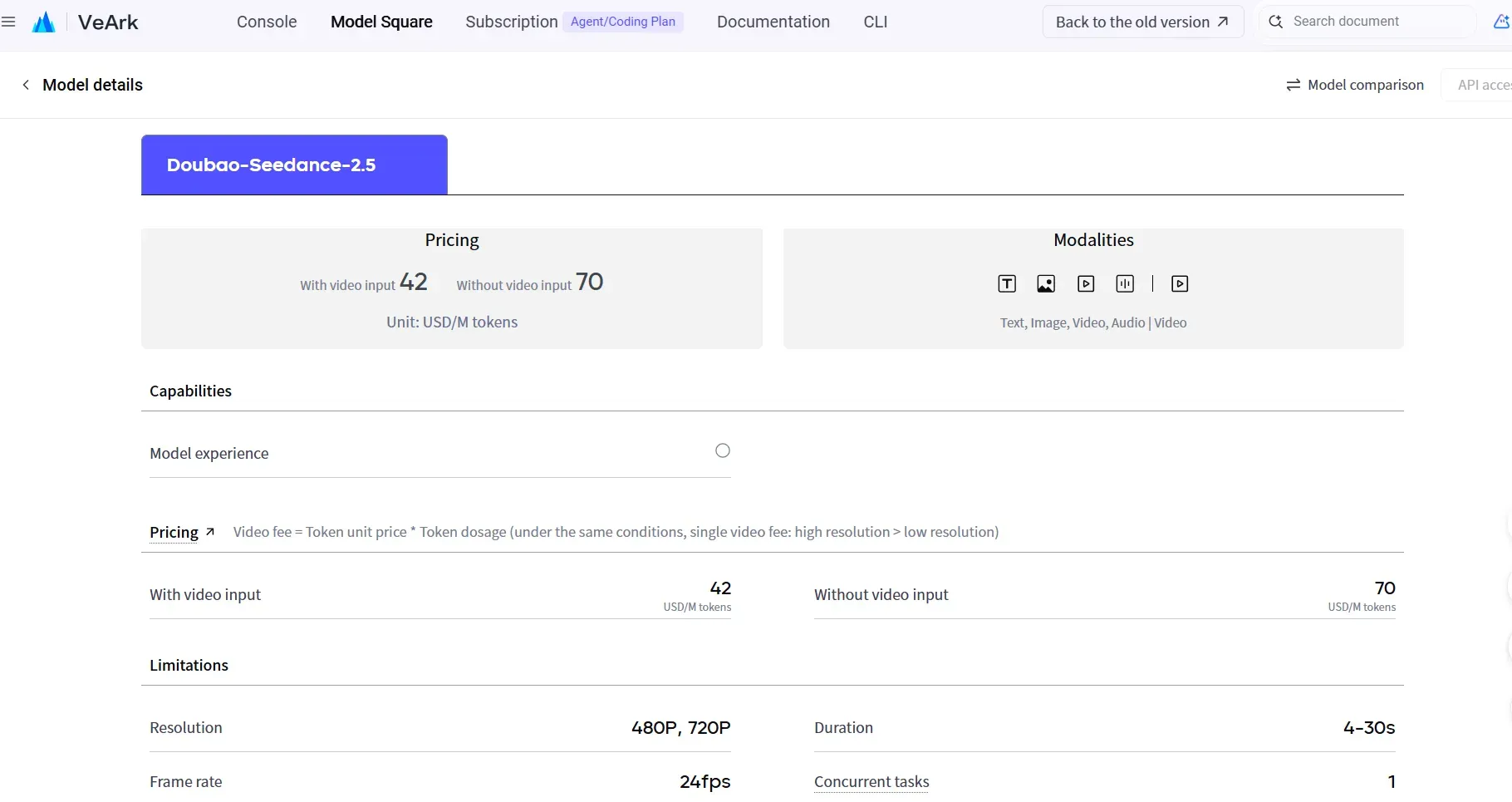The width and height of the screenshot is (1512, 802).
Task: Select the Doubao-Seedance-2.5 tab
Action: [294, 165]
